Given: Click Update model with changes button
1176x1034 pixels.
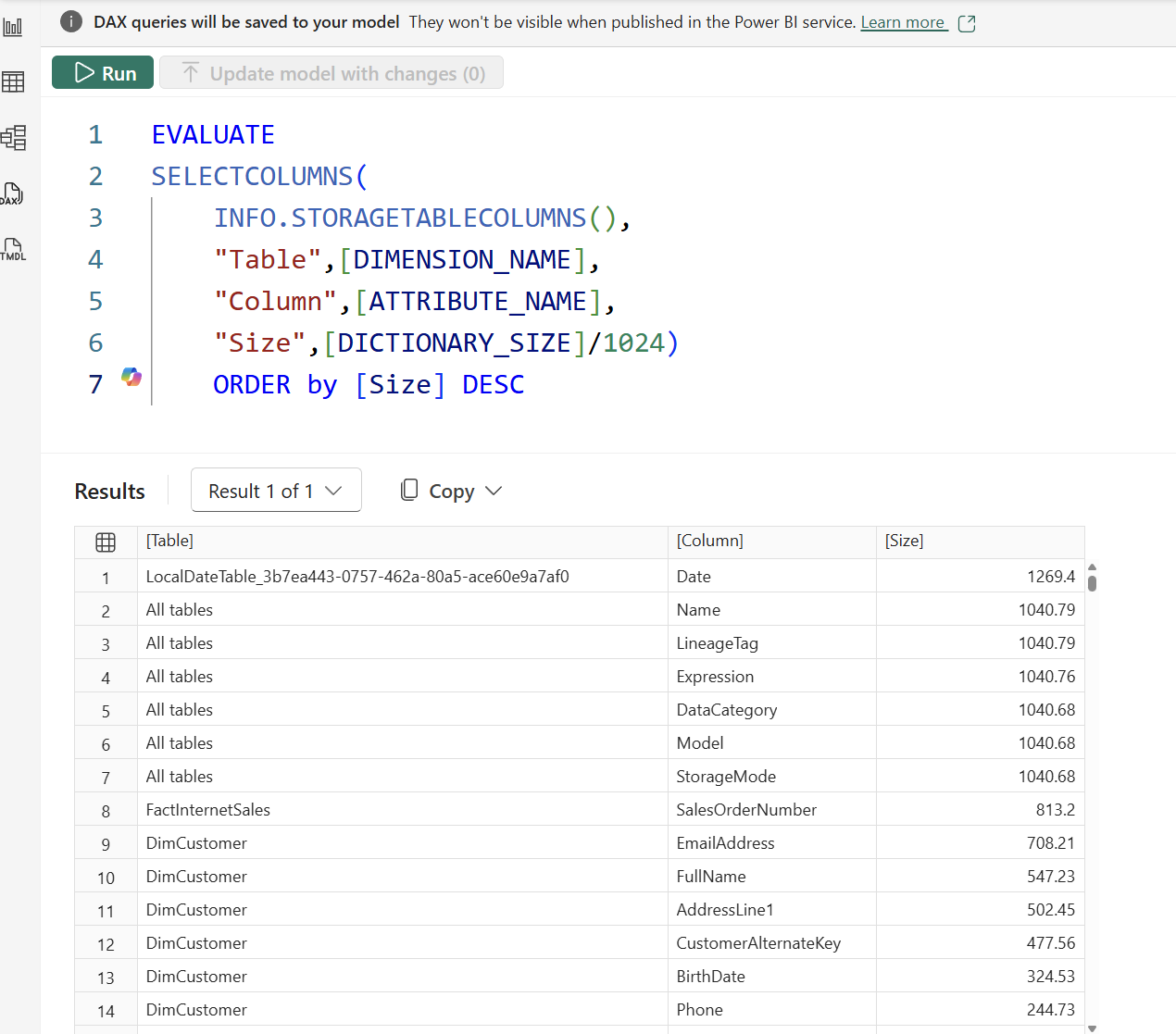Looking at the screenshot, I should 332,73.
